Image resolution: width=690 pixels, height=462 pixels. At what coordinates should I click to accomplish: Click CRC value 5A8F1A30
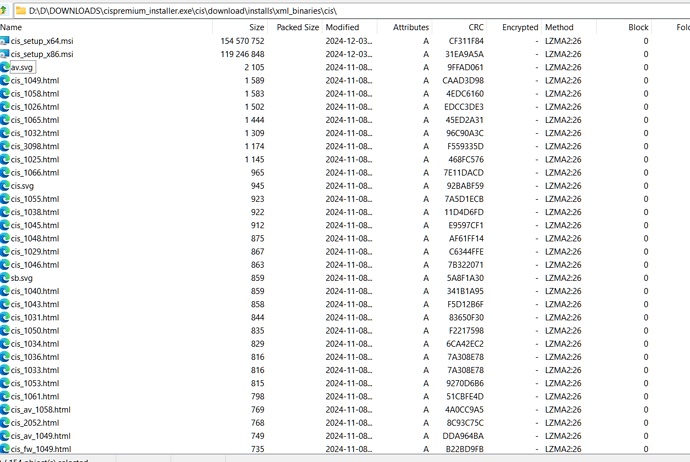pos(465,278)
